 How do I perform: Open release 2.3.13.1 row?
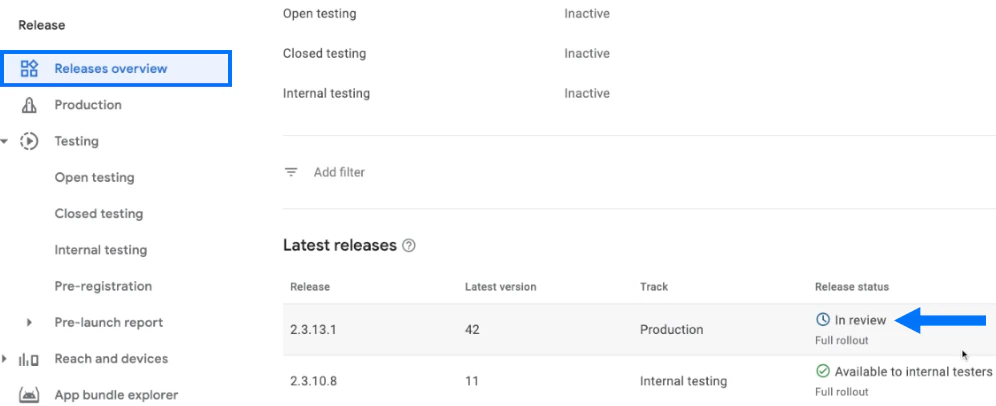(x=315, y=329)
